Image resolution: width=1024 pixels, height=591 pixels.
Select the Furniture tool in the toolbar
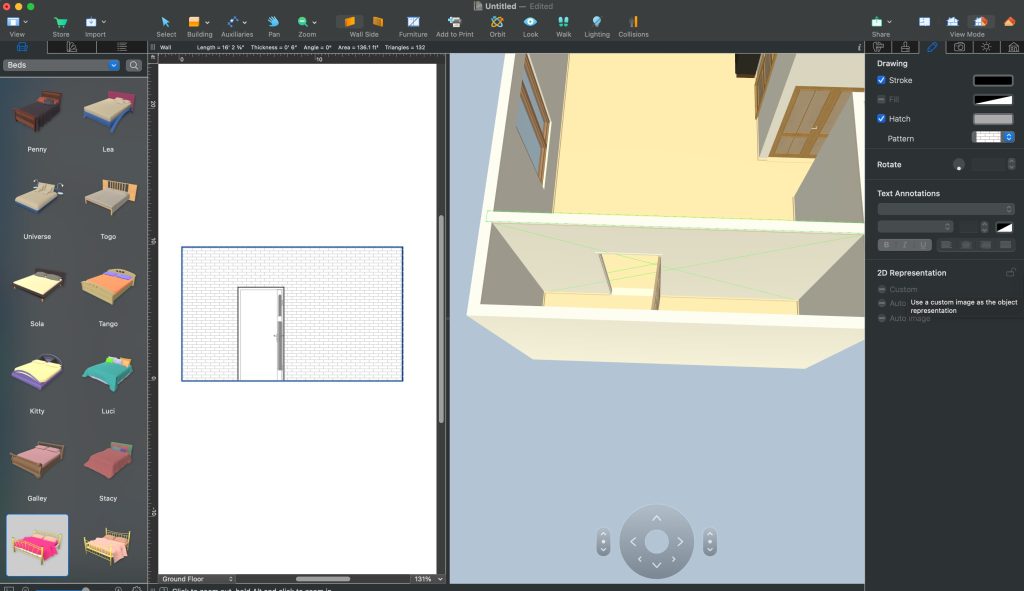pyautogui.click(x=413, y=22)
